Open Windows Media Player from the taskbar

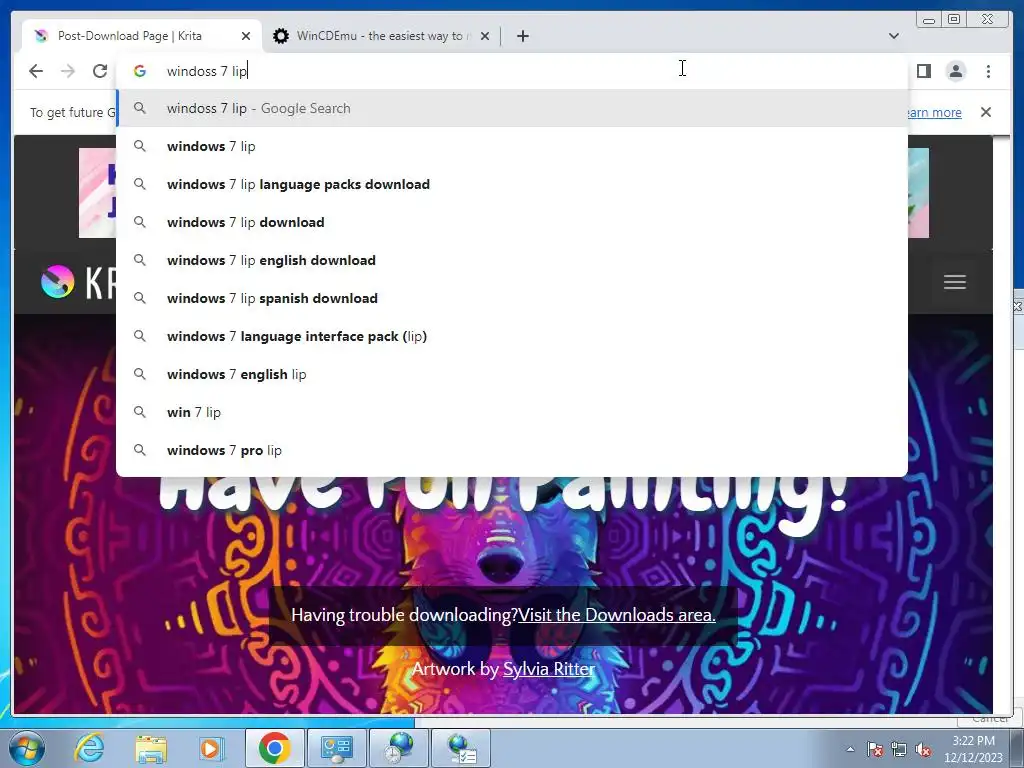click(x=211, y=748)
